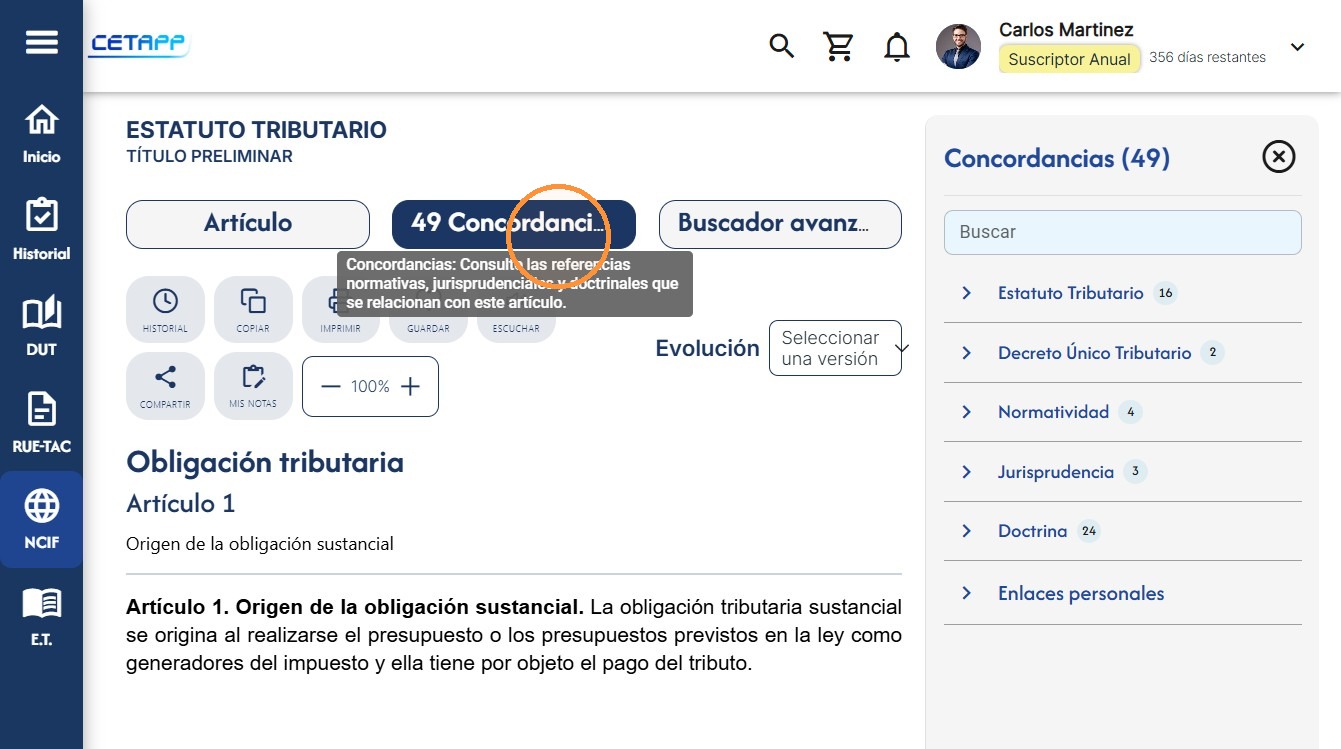This screenshot has height=749, width=1341.
Task: Click the Buscar field in Concordancias
Action: [x=1123, y=232]
